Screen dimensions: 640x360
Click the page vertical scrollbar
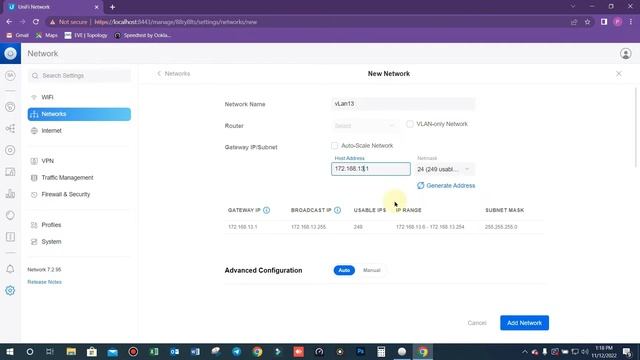[x=636, y=127]
